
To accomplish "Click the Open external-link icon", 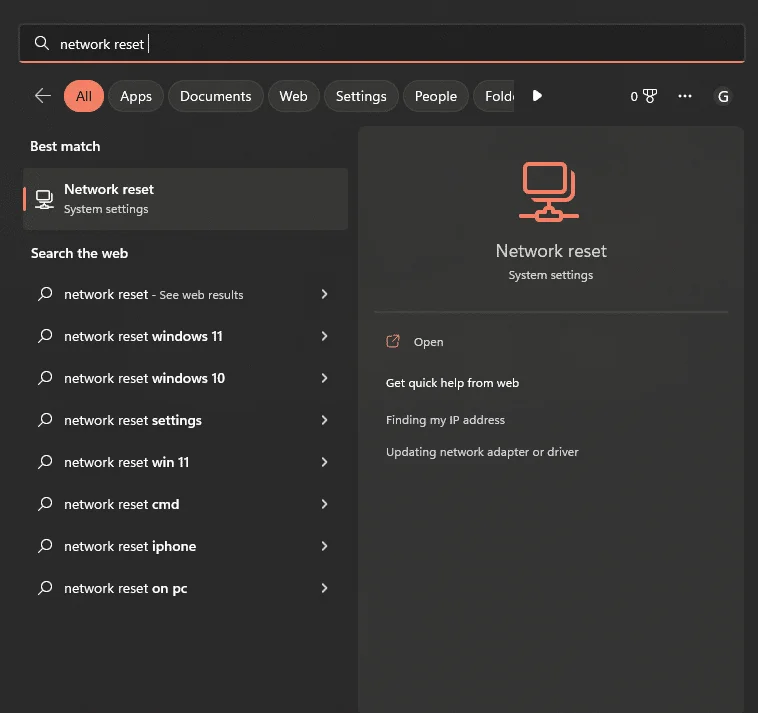I will [393, 342].
